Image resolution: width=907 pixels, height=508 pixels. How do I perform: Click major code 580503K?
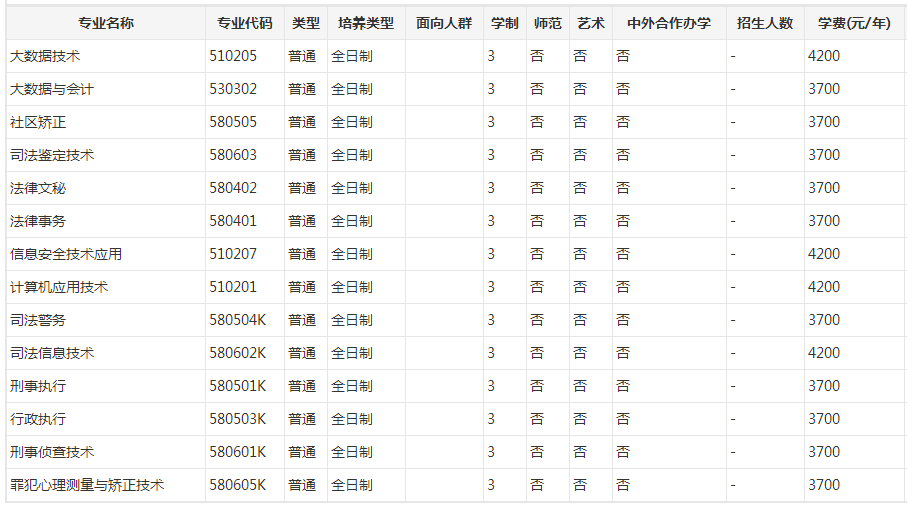coord(238,419)
